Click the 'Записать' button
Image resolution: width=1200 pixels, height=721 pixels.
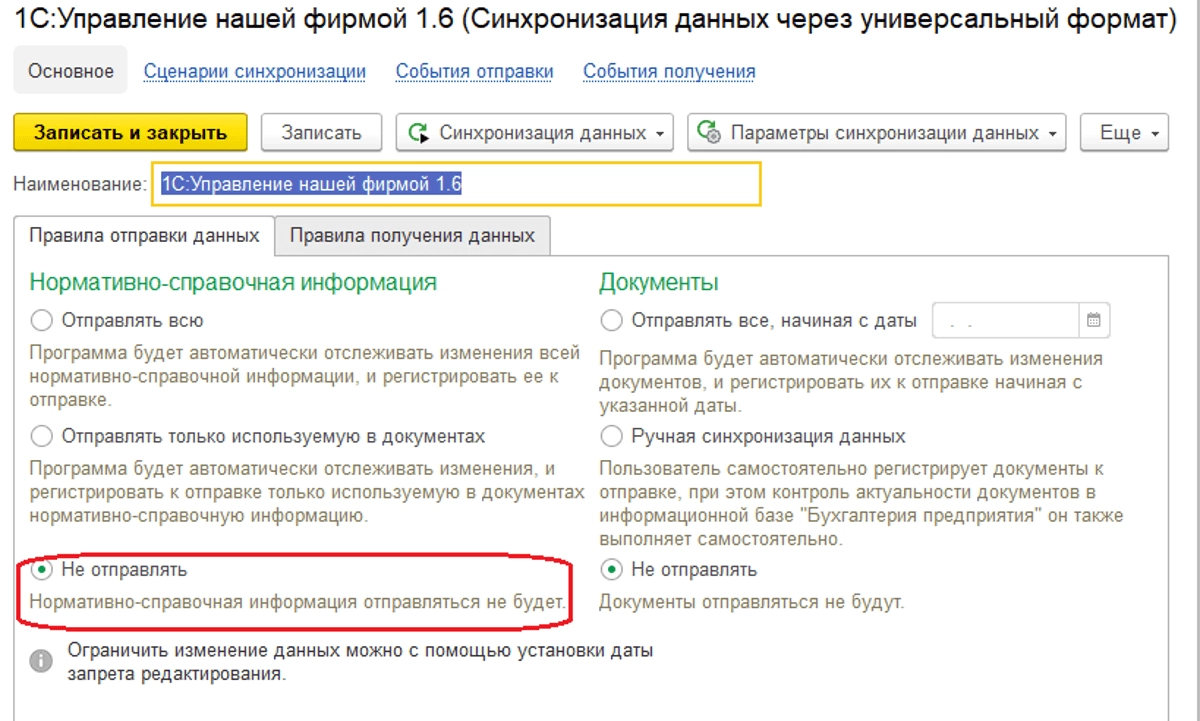[320, 133]
